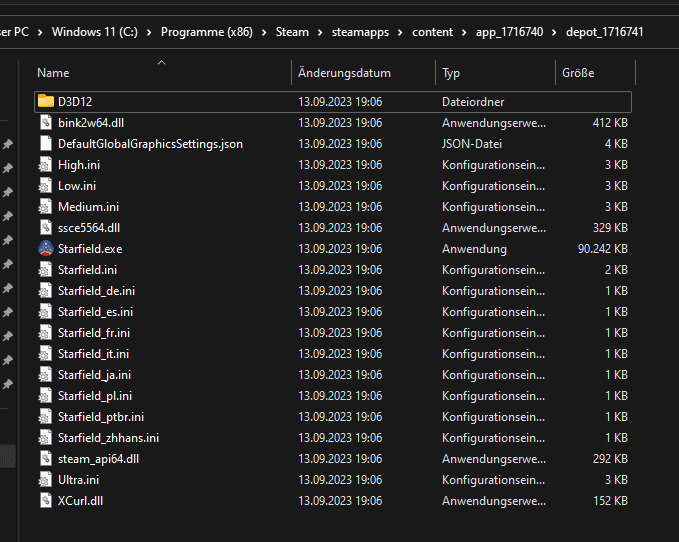
Task: Expand the chevron after Programme (x86)
Action: coord(264,32)
